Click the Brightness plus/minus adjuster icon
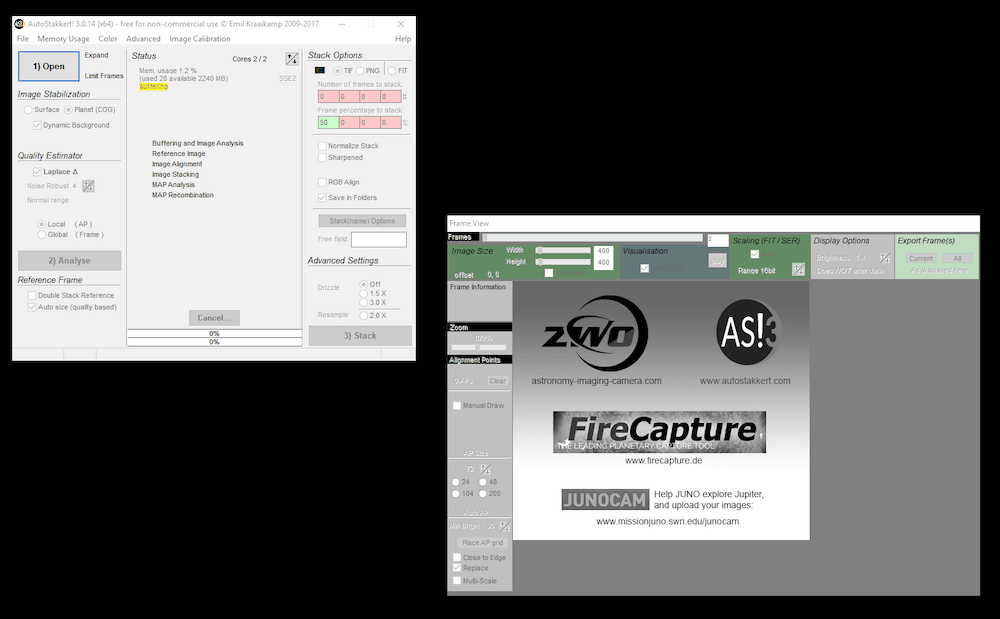 coord(885,258)
